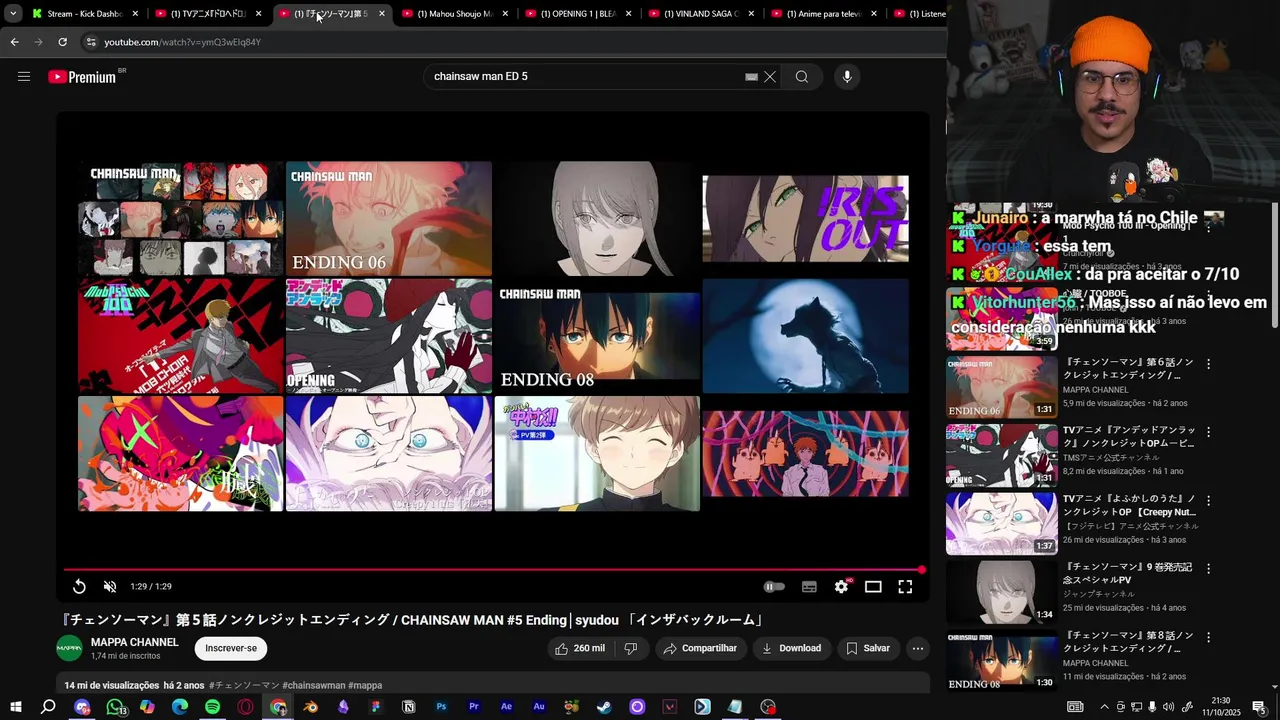
Task: Toggle the autoplay switch in player
Action: (774, 587)
